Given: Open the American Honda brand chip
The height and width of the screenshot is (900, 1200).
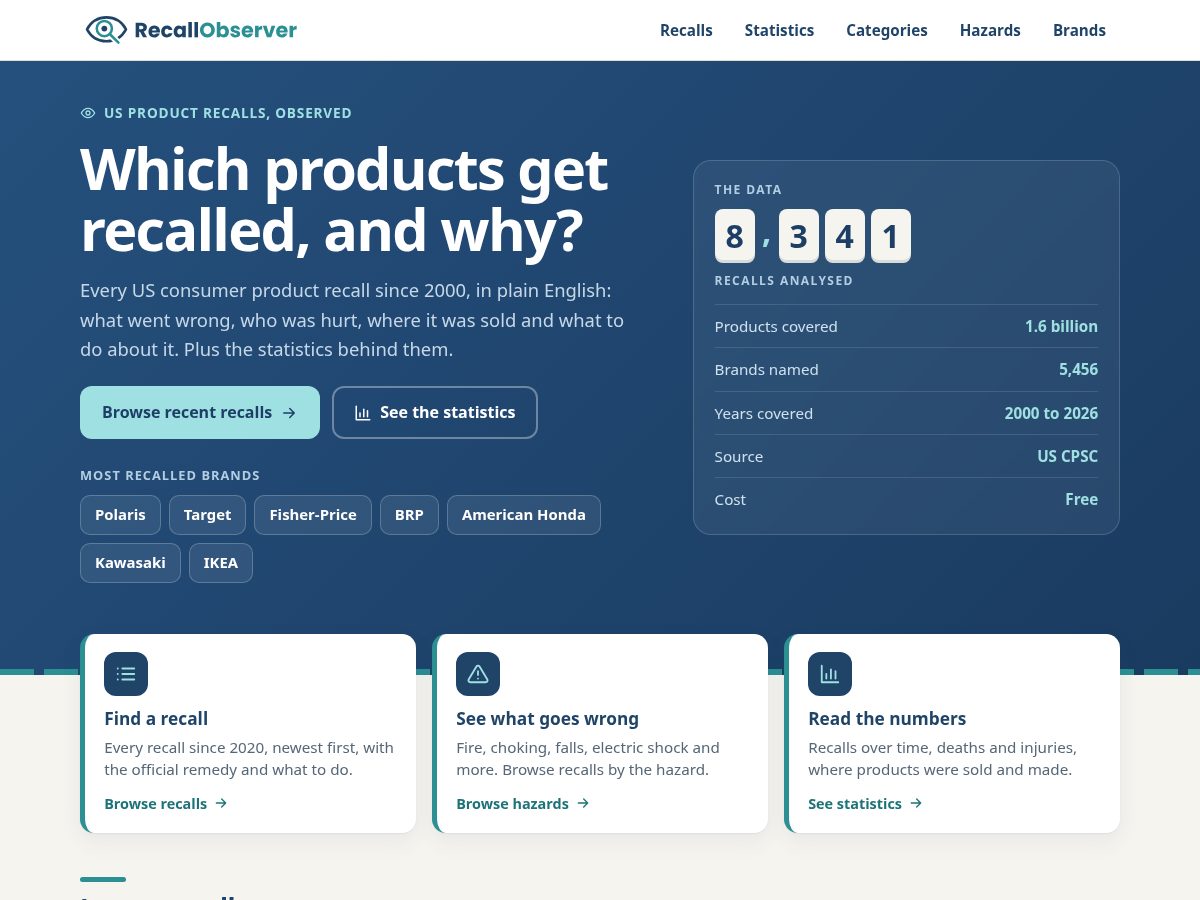Looking at the screenshot, I should pyautogui.click(x=524, y=515).
